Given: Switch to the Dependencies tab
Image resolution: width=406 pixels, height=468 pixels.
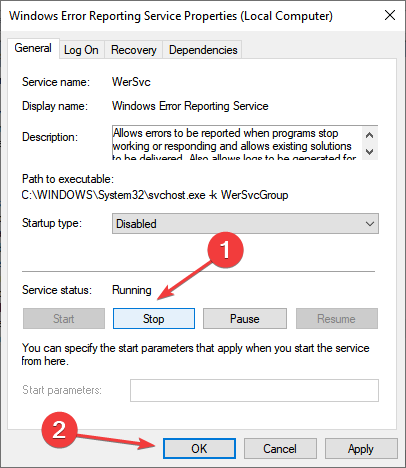Looking at the screenshot, I should click(x=203, y=50).
